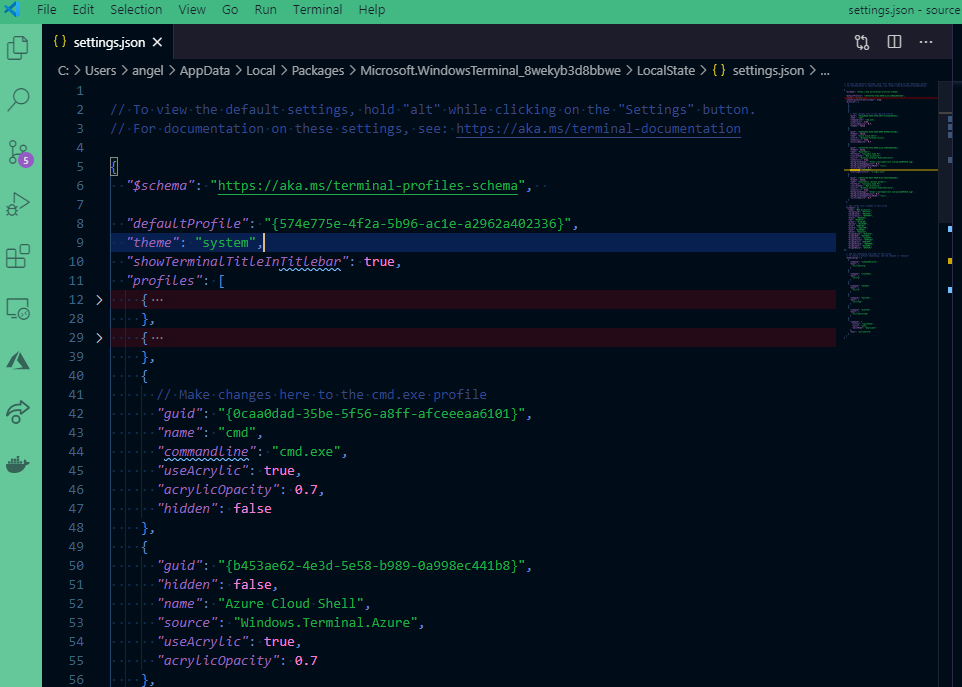Follow the terminal-profiles-schema URL link
This screenshot has height=687, width=962.
coord(368,185)
